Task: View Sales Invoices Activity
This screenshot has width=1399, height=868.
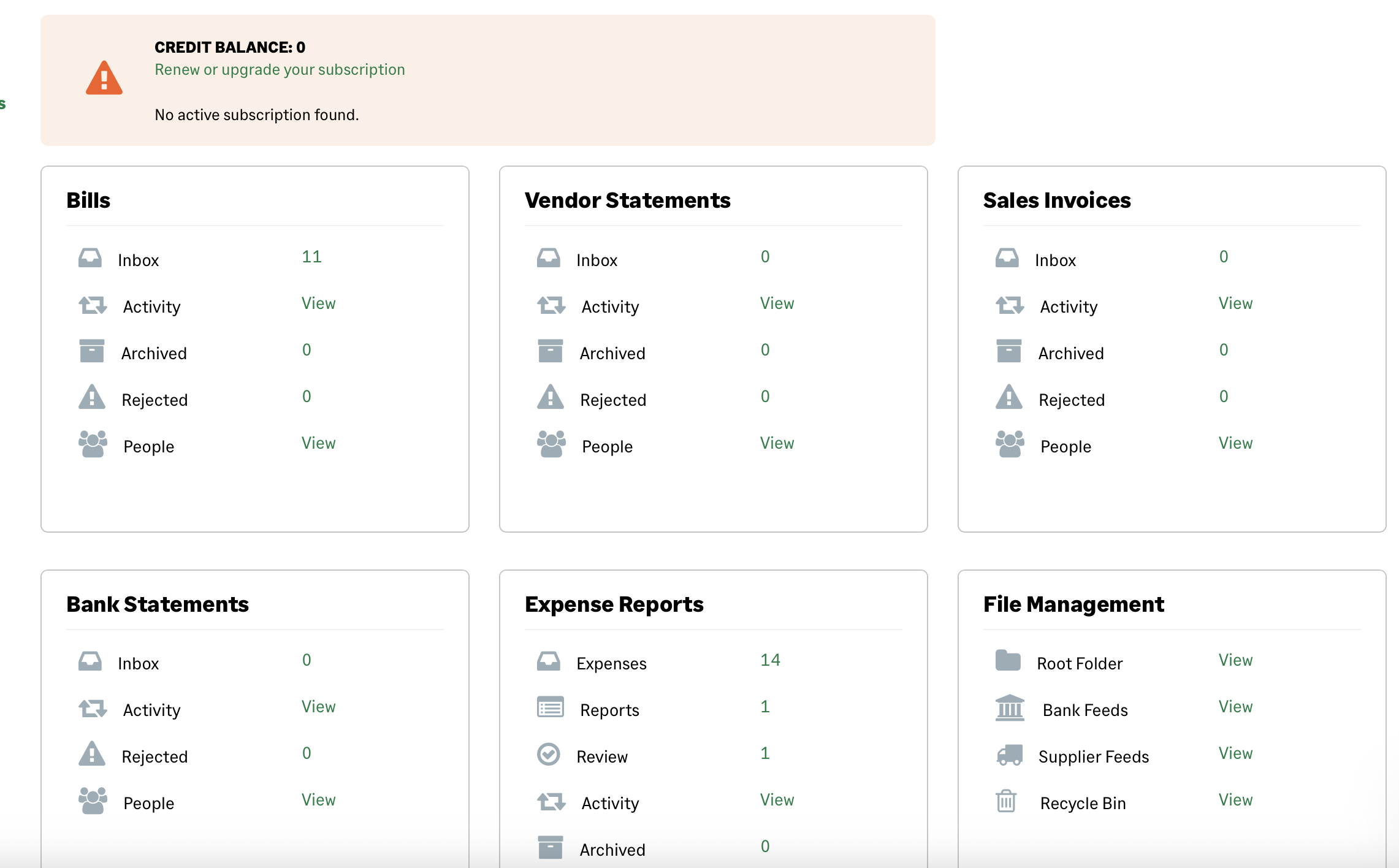Action: pos(1235,303)
